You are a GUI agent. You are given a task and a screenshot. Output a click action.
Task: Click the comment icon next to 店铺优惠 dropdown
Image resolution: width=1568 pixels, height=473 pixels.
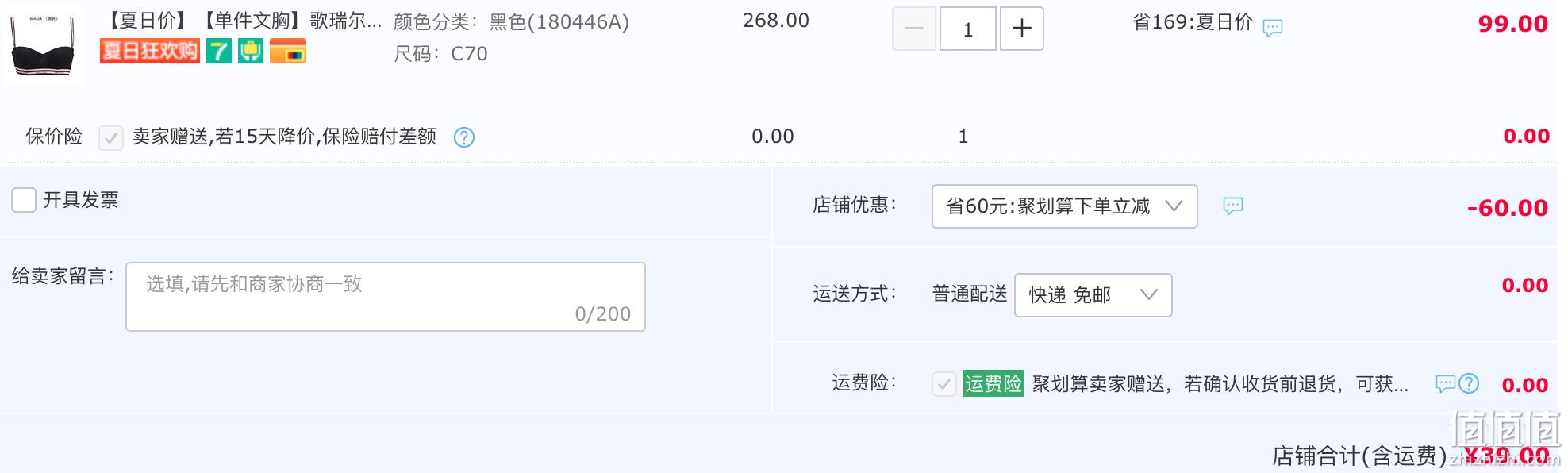coord(1233,206)
